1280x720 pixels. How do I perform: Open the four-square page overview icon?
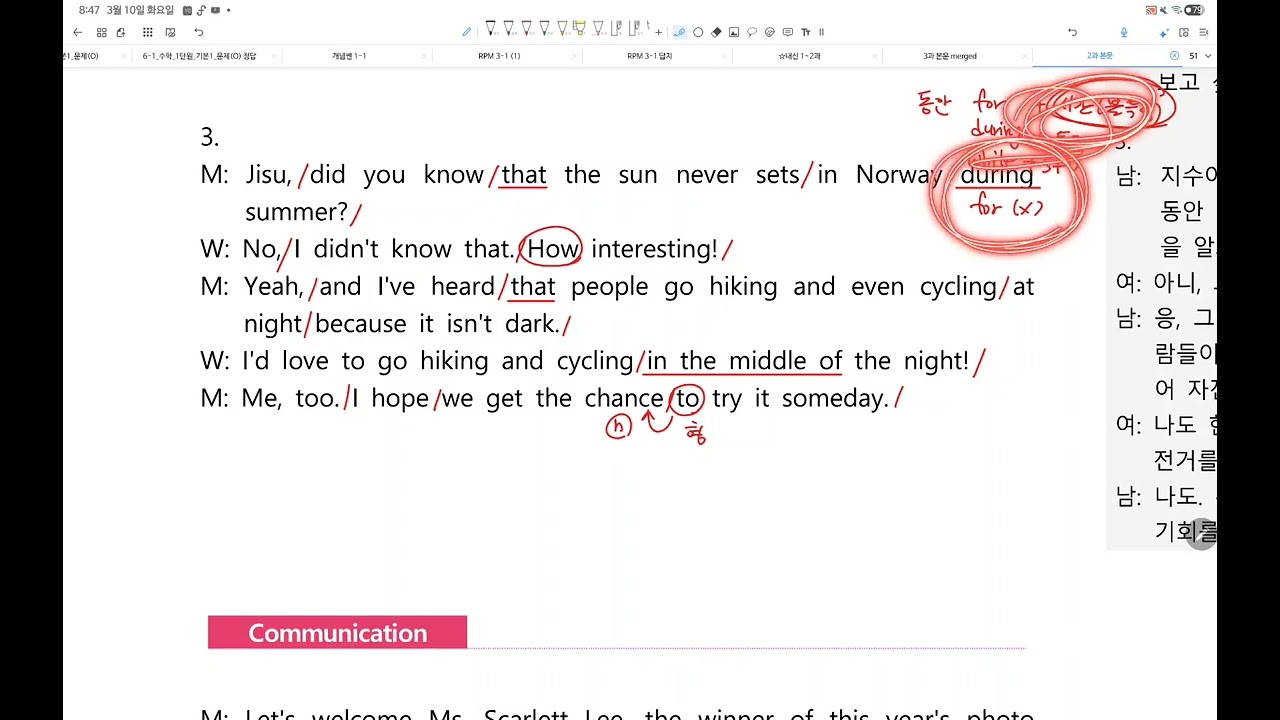pos(101,32)
